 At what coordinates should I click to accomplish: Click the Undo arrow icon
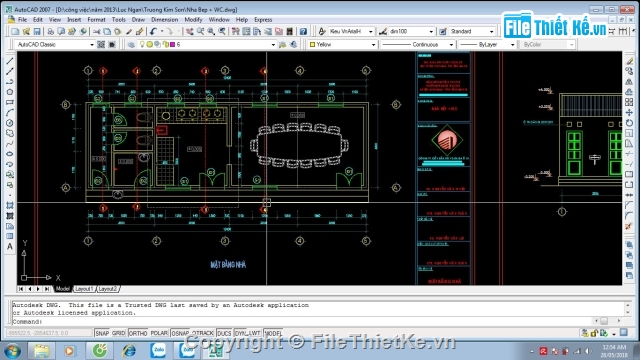pos(153,31)
